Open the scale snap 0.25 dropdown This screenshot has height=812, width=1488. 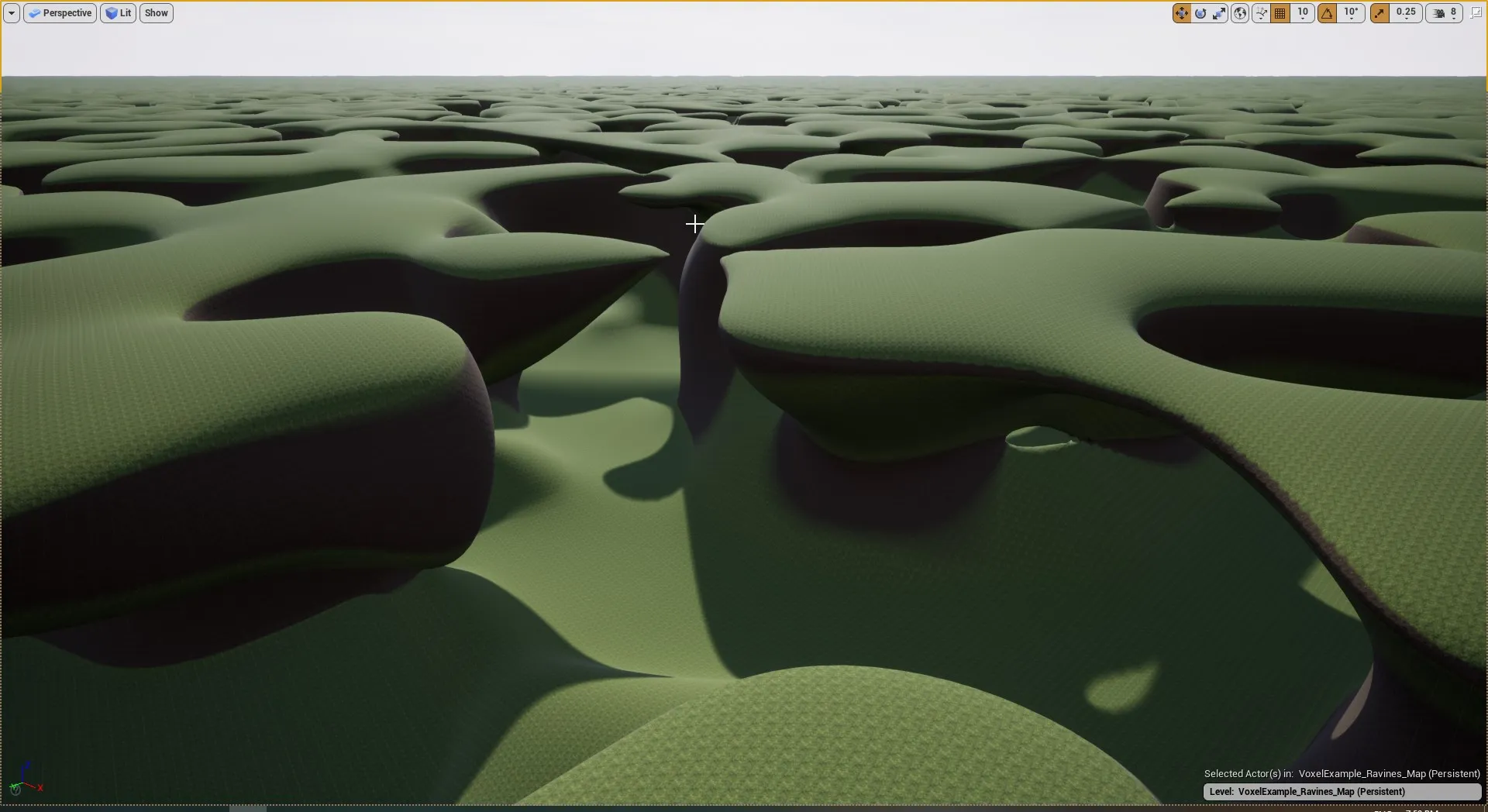coord(1406,13)
